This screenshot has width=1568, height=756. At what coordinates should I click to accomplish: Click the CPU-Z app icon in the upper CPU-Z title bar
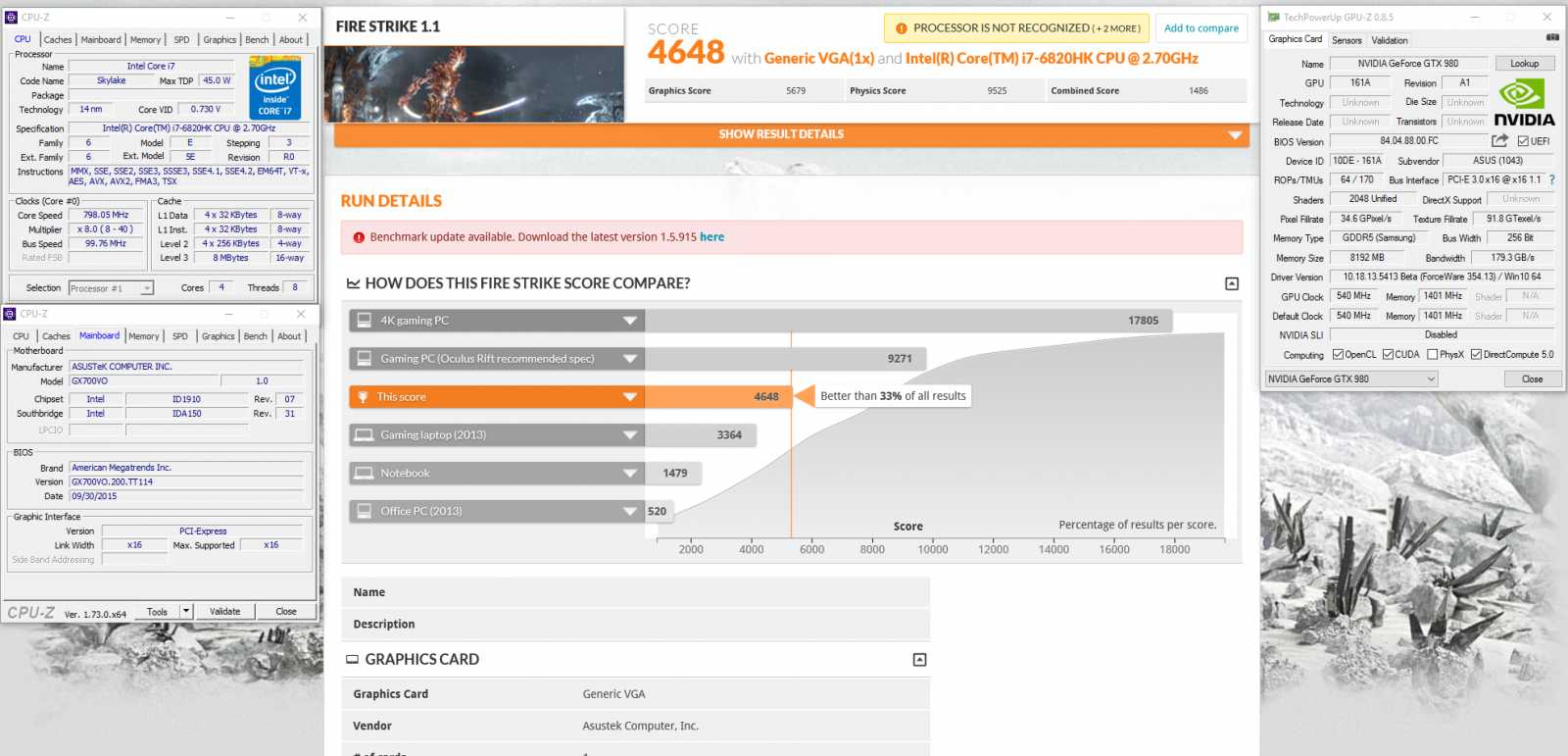coord(11,17)
